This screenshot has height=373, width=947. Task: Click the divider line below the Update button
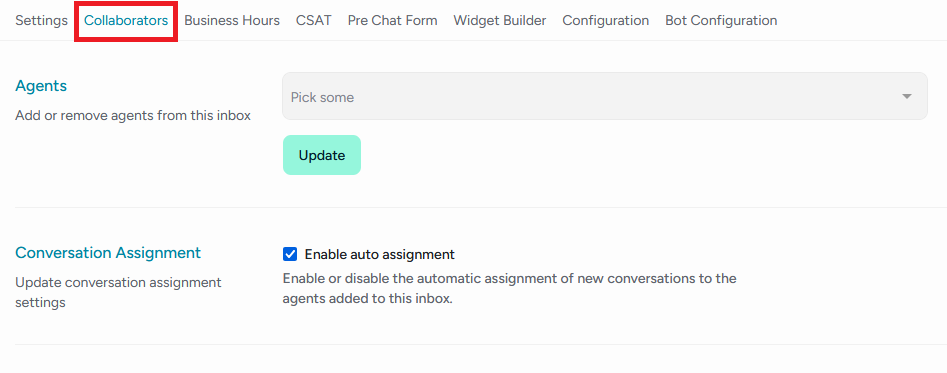[481, 208]
